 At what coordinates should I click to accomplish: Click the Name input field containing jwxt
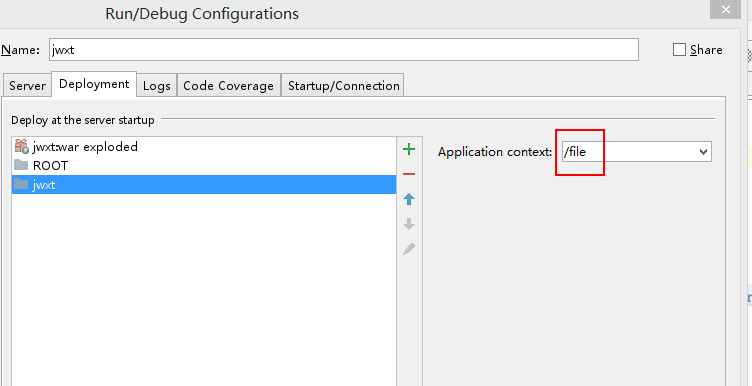343,49
